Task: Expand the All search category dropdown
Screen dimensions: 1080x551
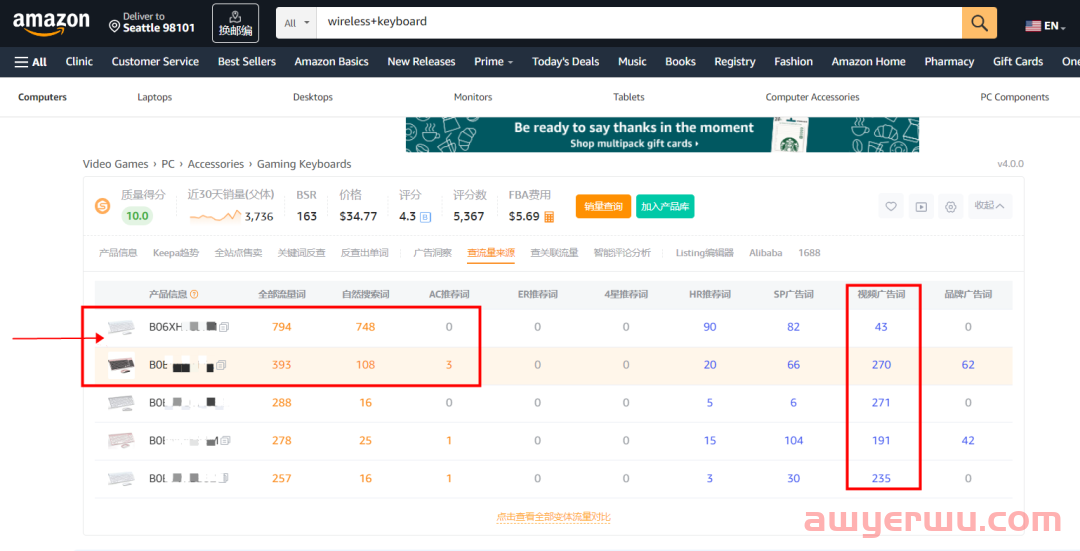Action: pos(296,22)
